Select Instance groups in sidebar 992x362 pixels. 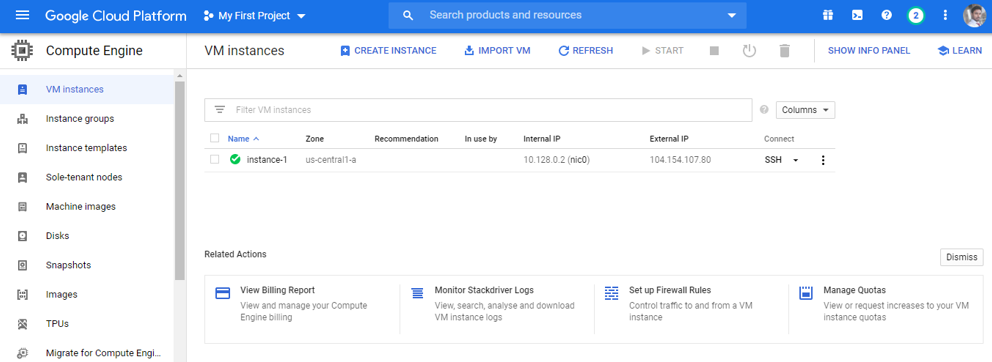[87, 118]
